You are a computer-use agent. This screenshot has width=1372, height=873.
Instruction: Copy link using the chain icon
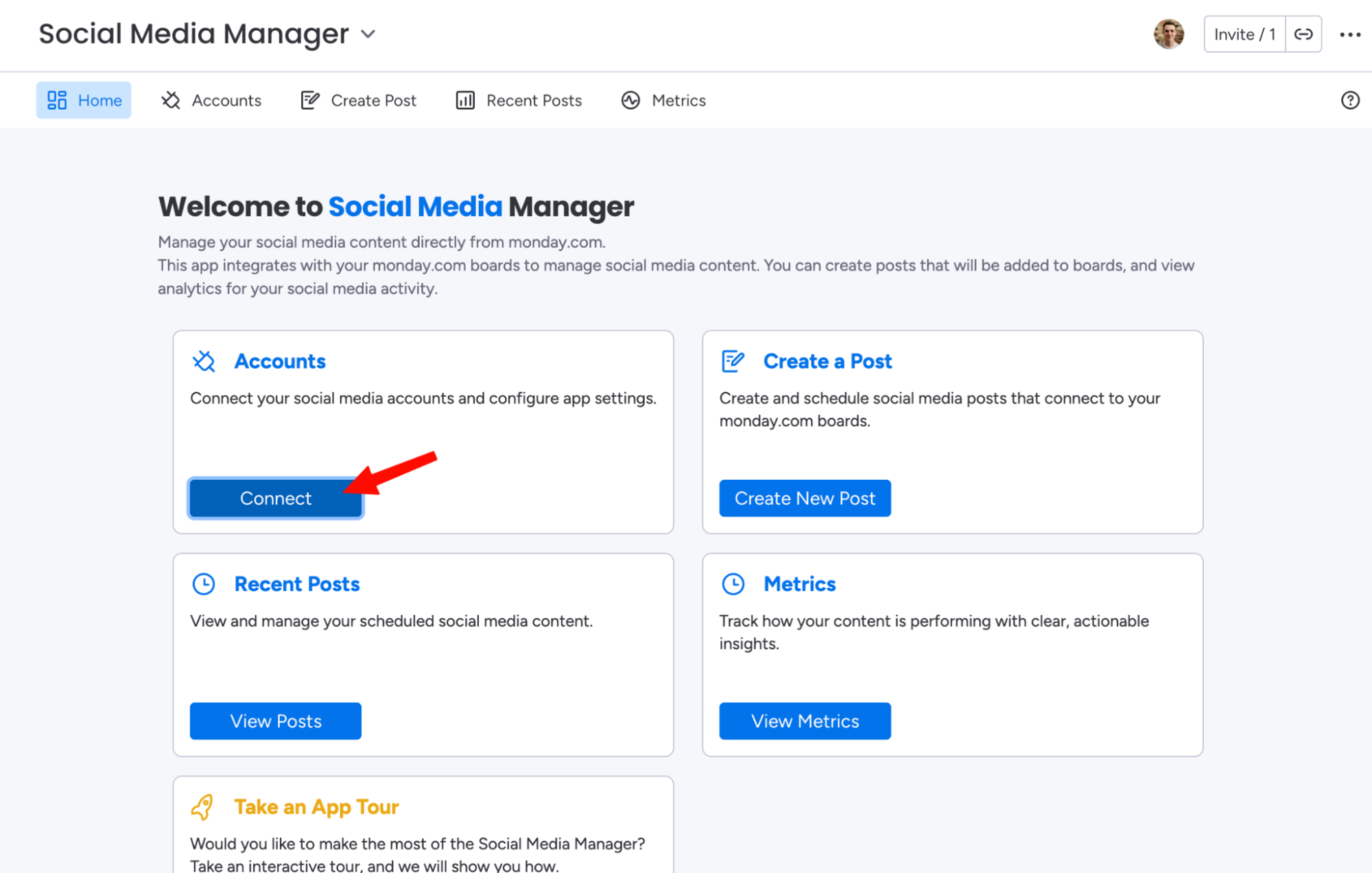(1303, 34)
